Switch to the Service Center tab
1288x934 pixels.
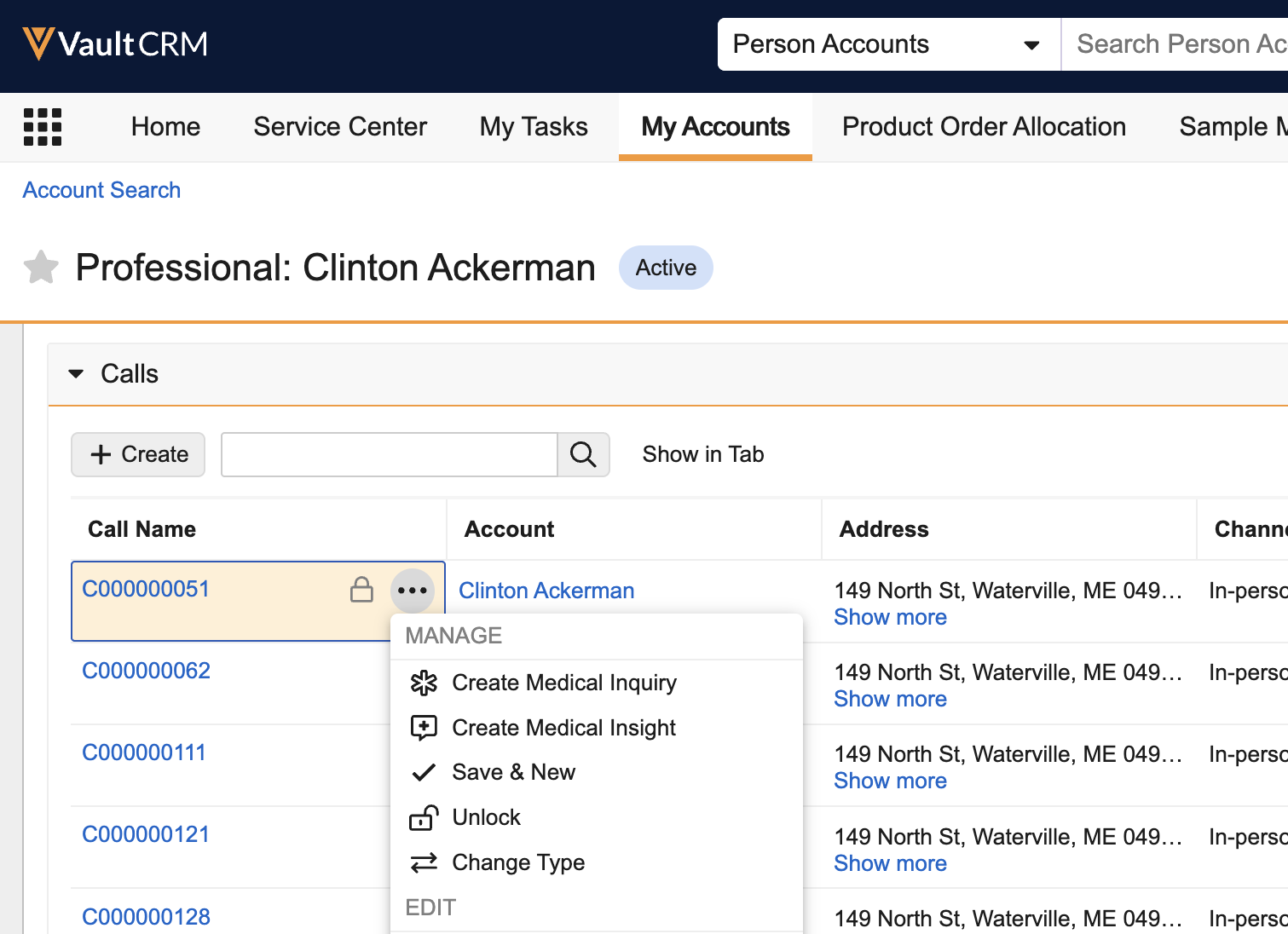[x=339, y=126]
